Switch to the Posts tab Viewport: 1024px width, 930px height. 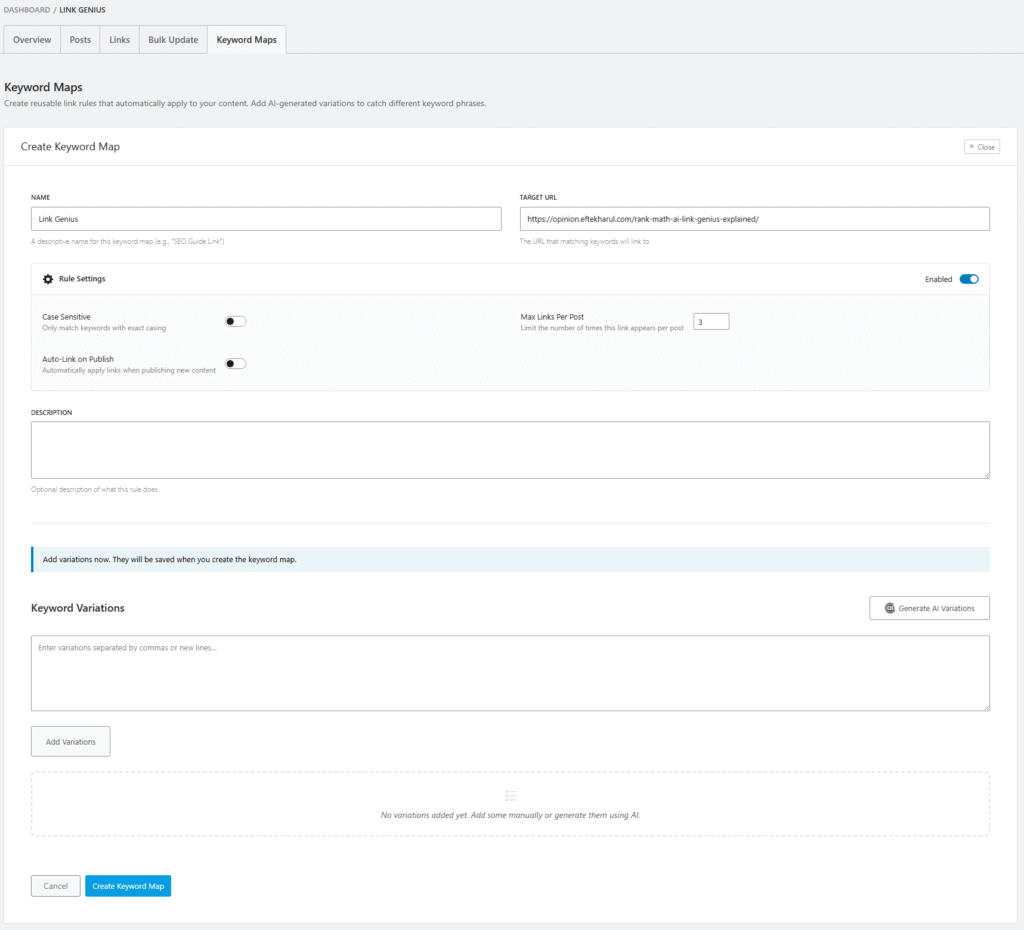pyautogui.click(x=80, y=40)
